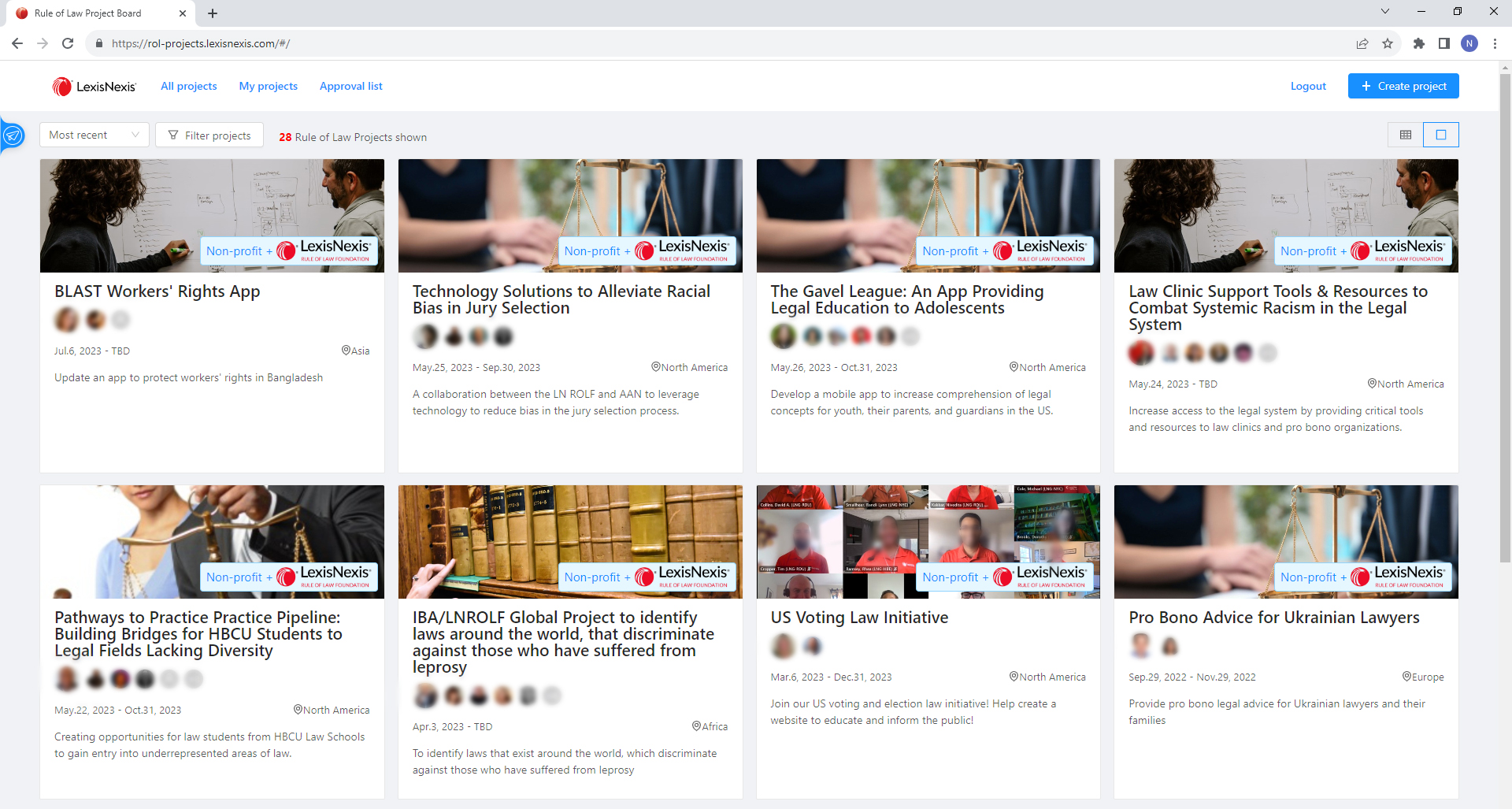Viewport: 1512px width, 809px height.
Task: Click the share page icon in address bar
Action: [1362, 43]
